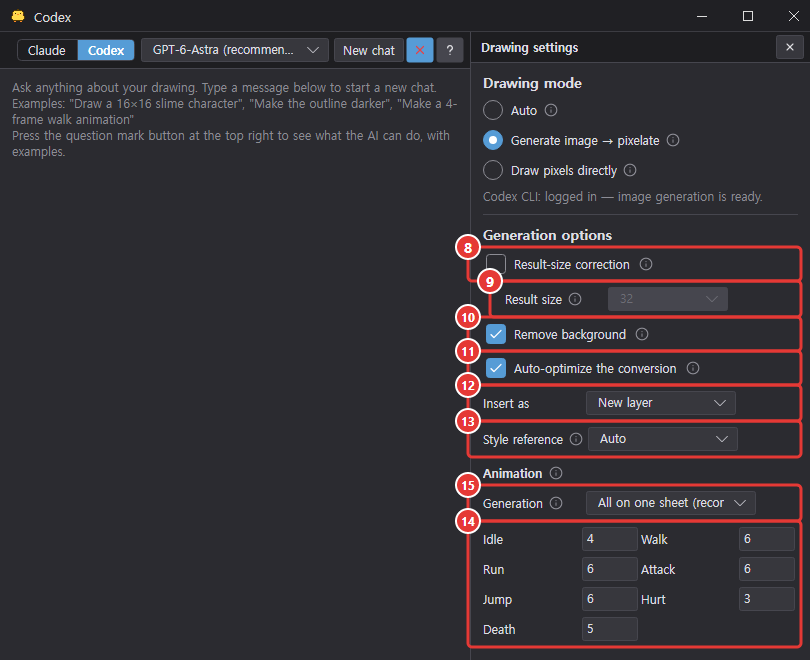Screen dimensions: 810x660
Task: Expand the Insert as New layer dropdown
Action: click(x=661, y=403)
